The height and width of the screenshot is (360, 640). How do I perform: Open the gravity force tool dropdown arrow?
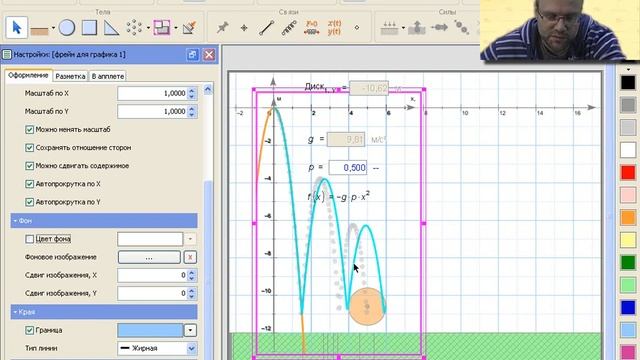403,28
